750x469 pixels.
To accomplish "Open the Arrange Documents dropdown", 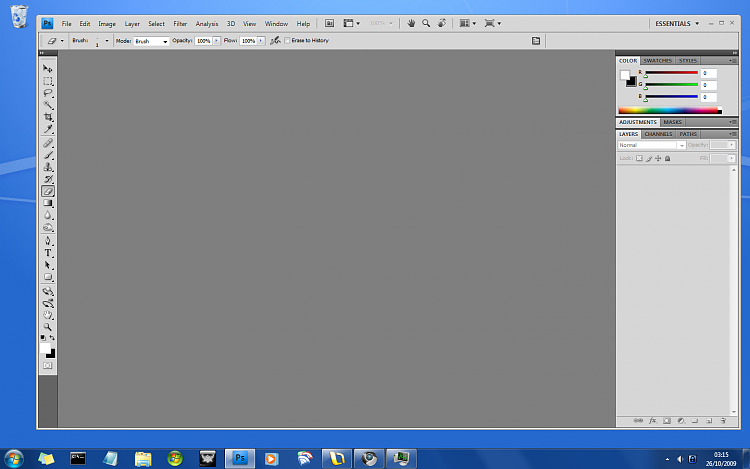I will coord(467,23).
